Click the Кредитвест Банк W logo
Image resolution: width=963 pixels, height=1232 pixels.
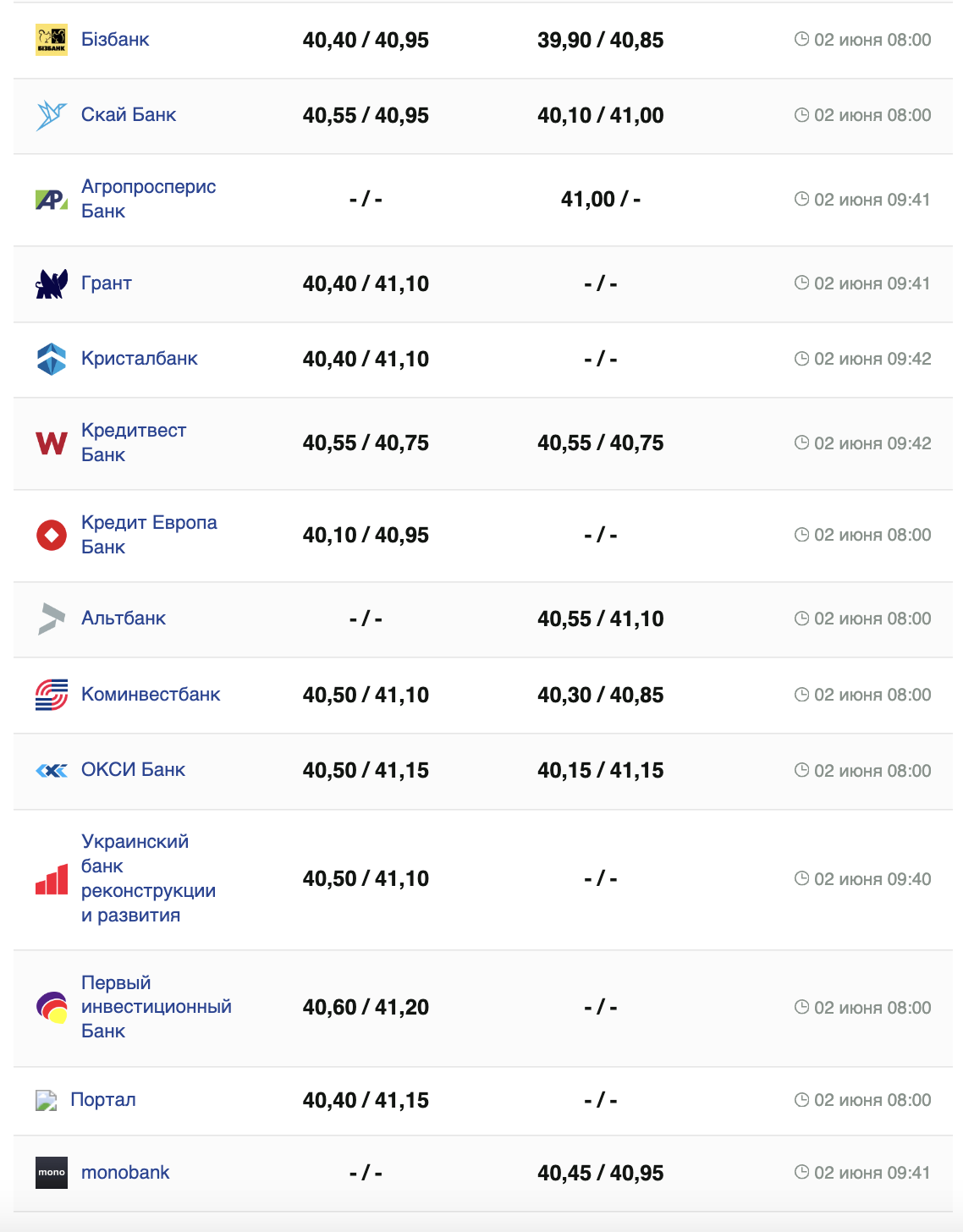click(52, 443)
